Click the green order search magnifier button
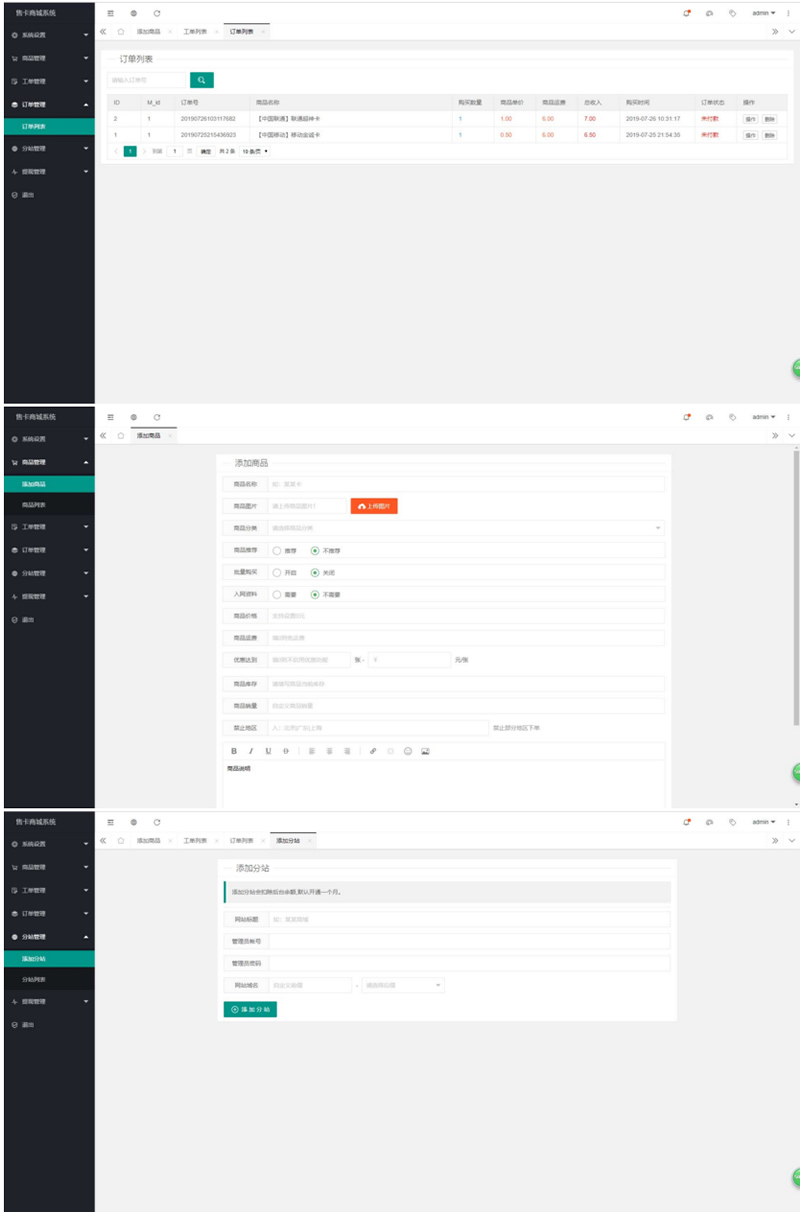This screenshot has width=800, height=1212. [202, 80]
